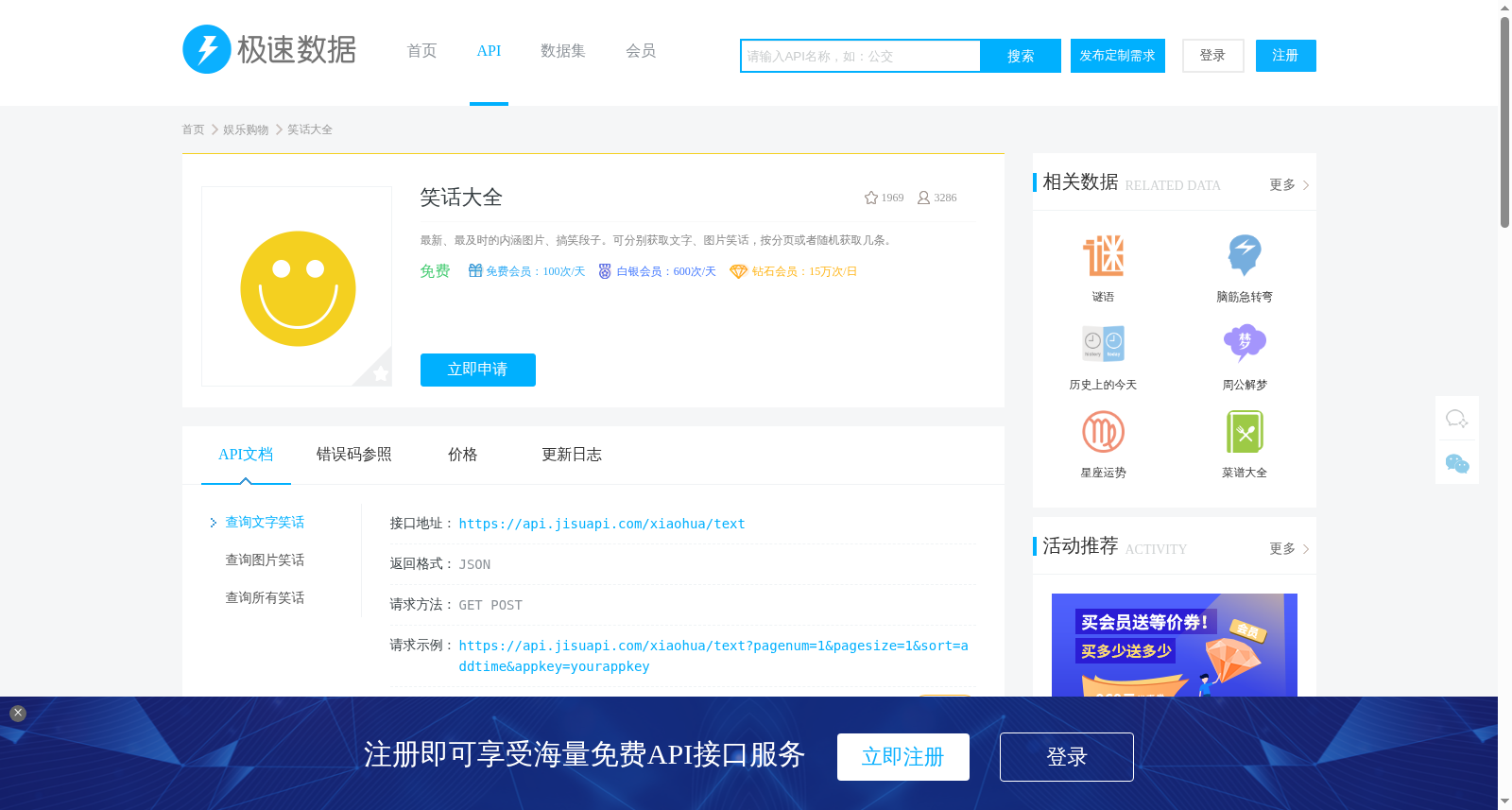Open the request example URL link
The height and width of the screenshot is (810, 1512).
[713, 656]
